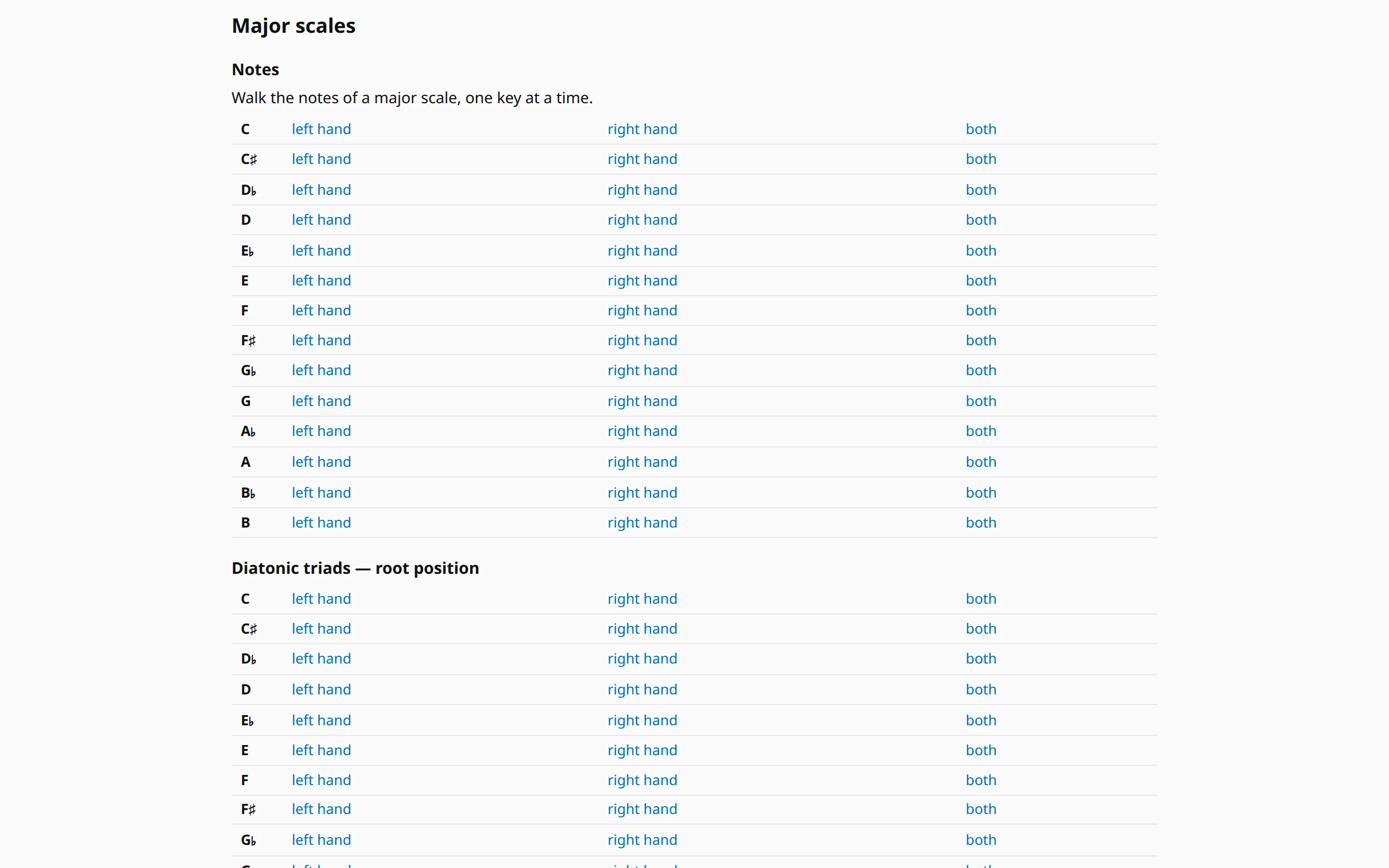
Task: Open right hand diatonic triads for G♭
Action: click(x=642, y=840)
